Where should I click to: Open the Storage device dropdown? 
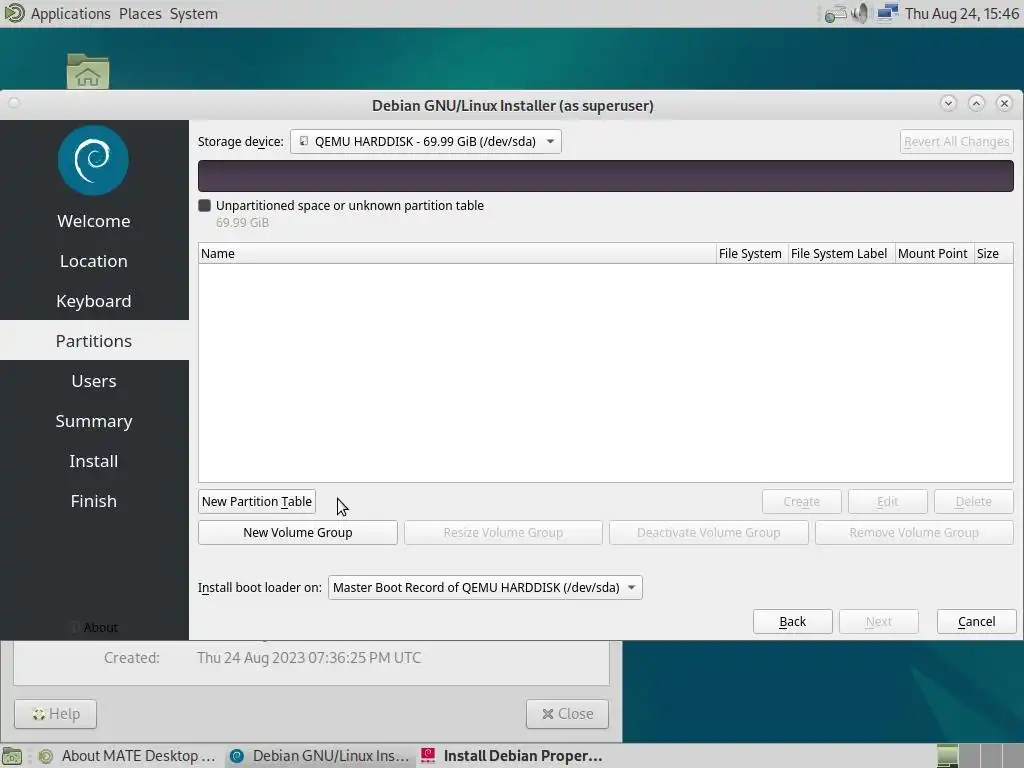click(426, 141)
